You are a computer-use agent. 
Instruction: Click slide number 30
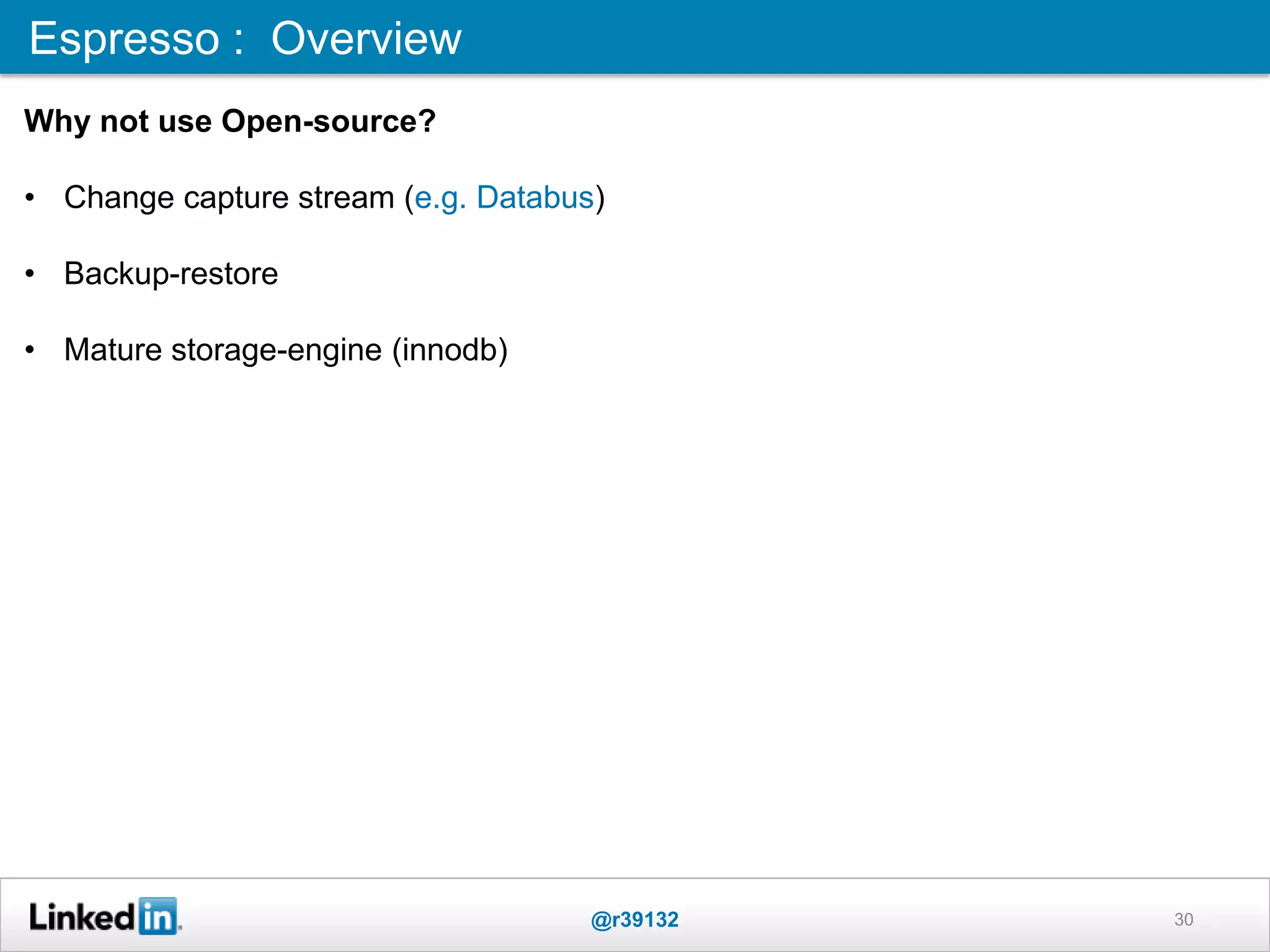coord(1183,919)
